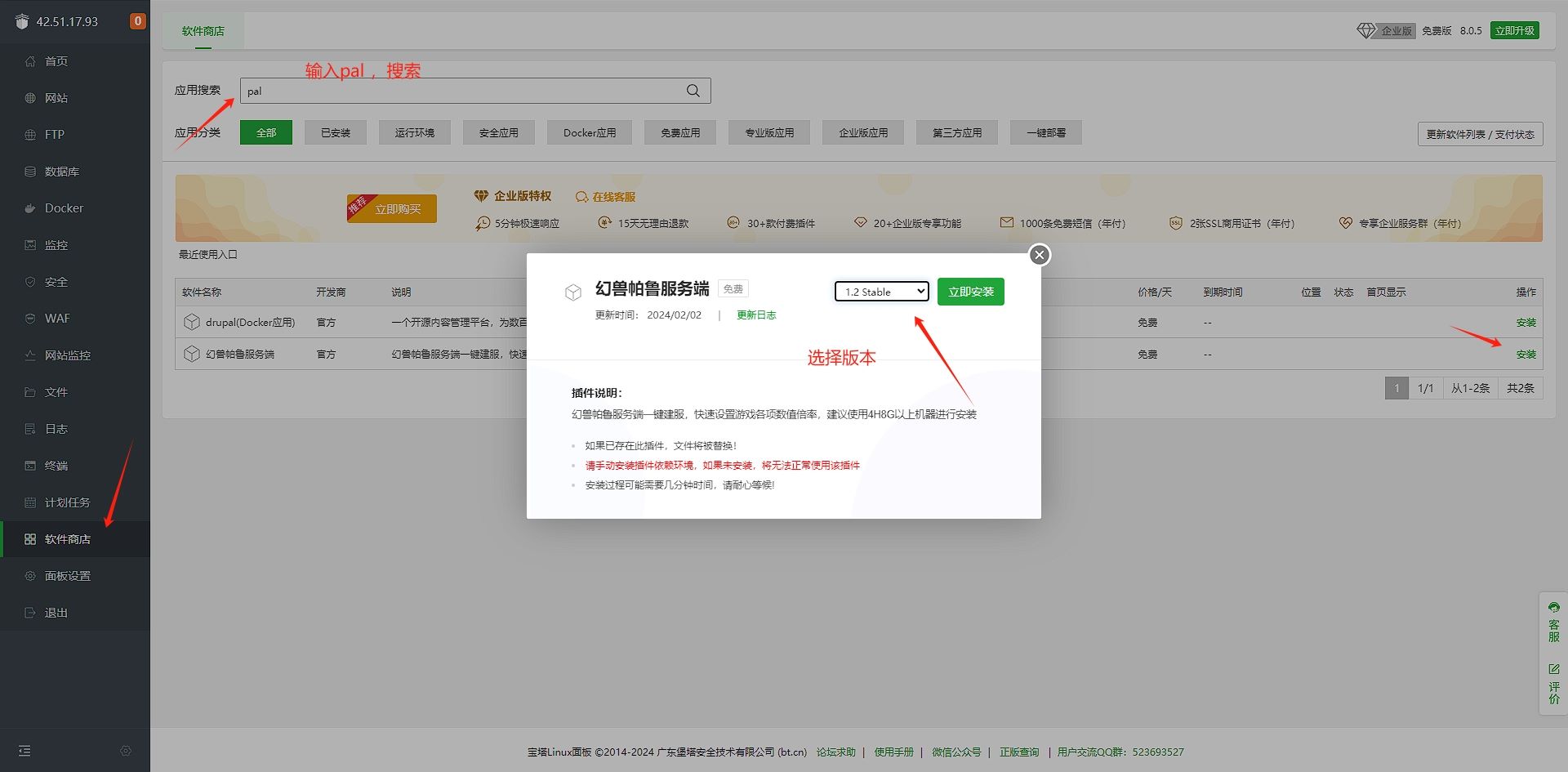Open 正版查询 footer link

click(x=1019, y=752)
